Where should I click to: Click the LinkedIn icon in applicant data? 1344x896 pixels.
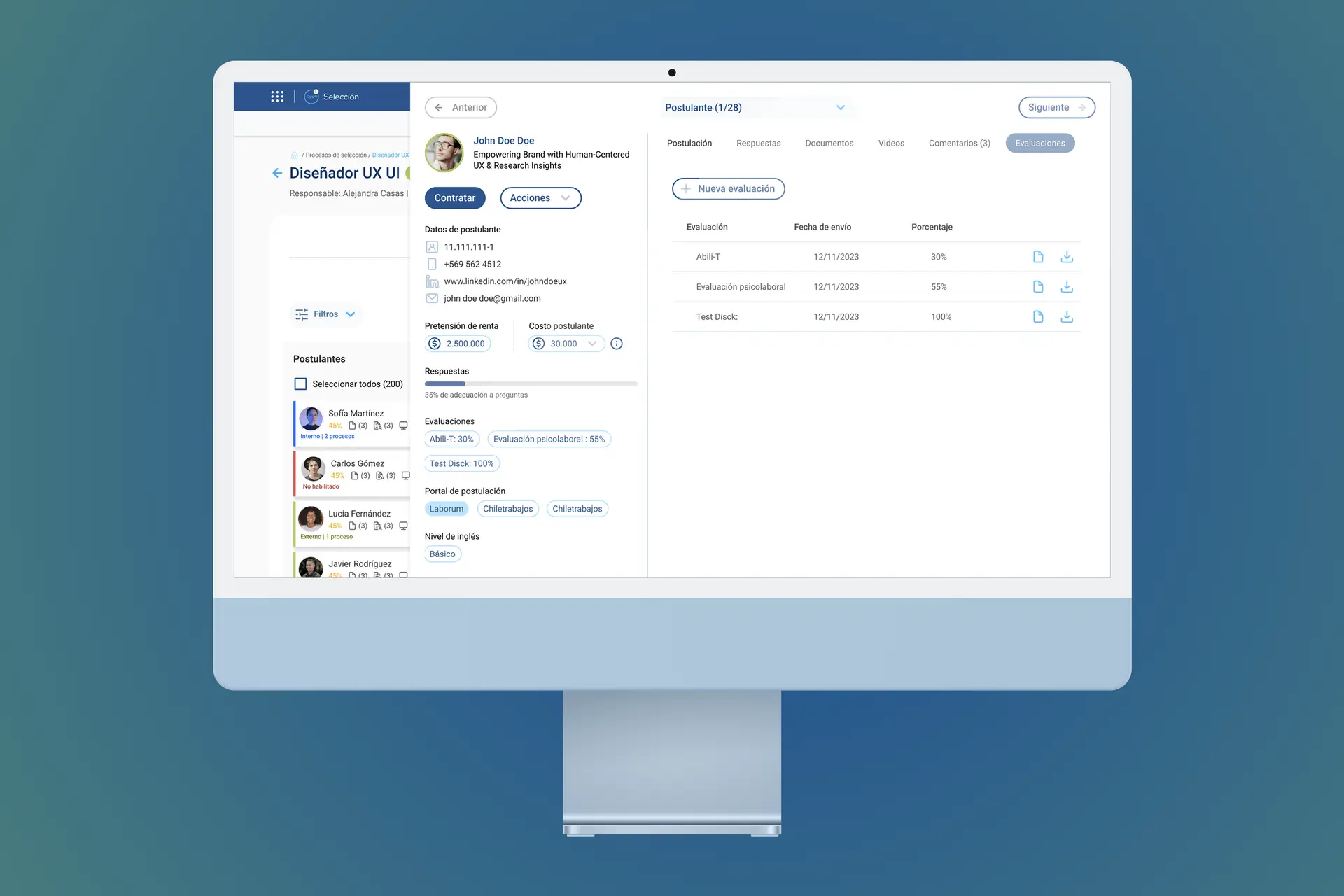coord(432,281)
